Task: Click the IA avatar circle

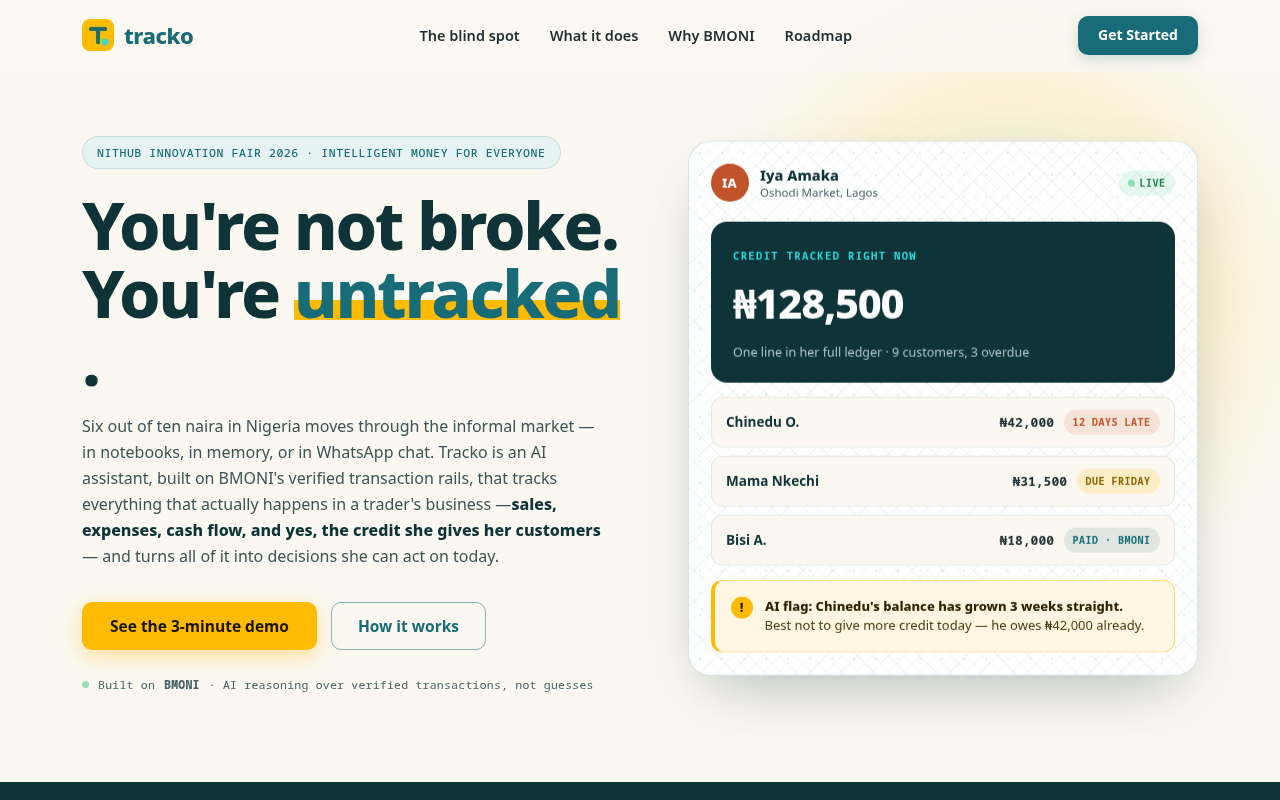Action: coord(730,183)
